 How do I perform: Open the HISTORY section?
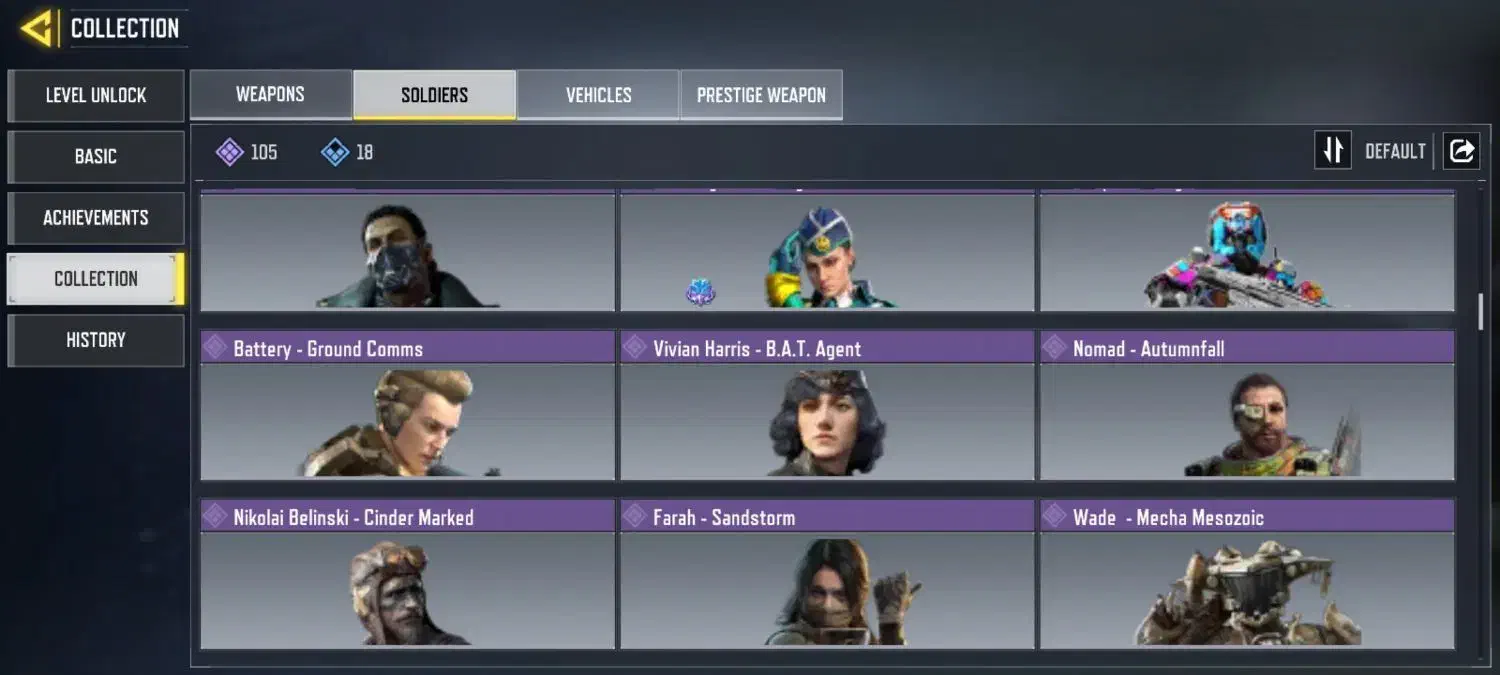(x=96, y=340)
